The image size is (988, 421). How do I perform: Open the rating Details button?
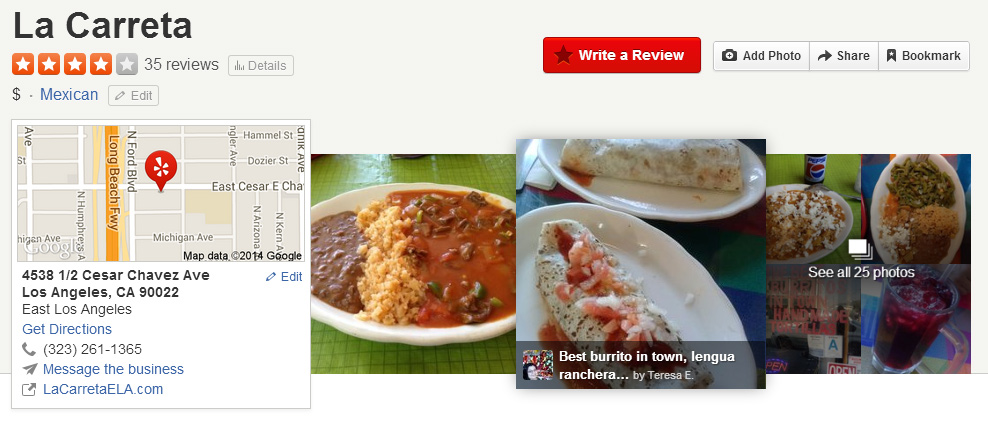tap(261, 66)
